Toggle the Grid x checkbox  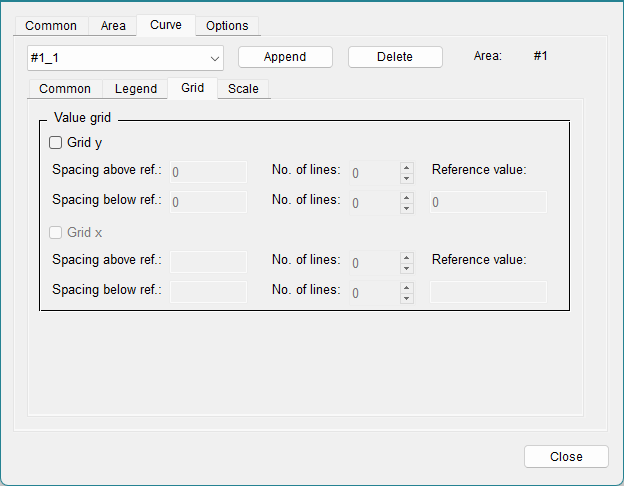click(x=55, y=232)
